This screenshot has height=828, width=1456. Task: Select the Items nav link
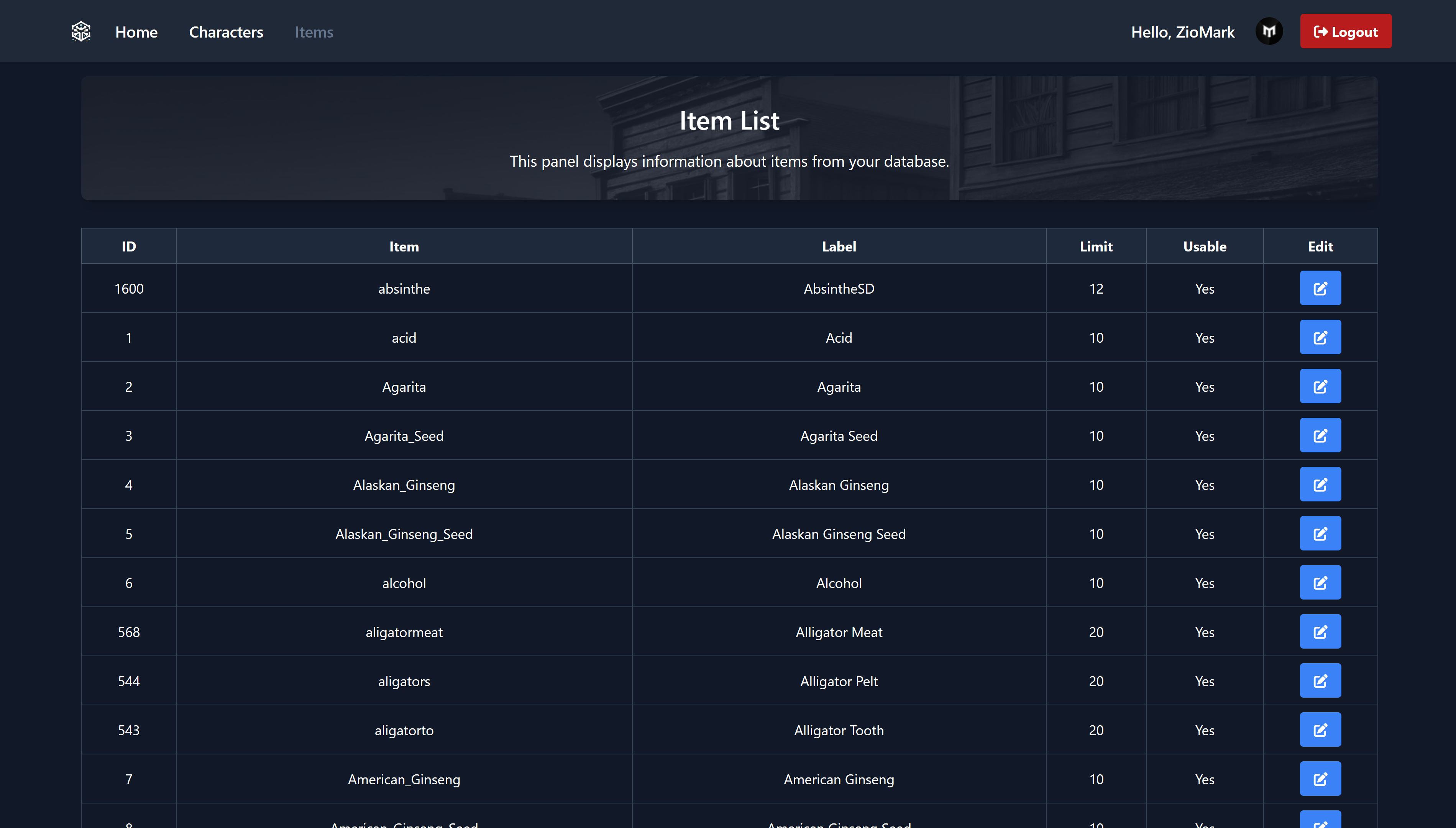[x=314, y=32]
